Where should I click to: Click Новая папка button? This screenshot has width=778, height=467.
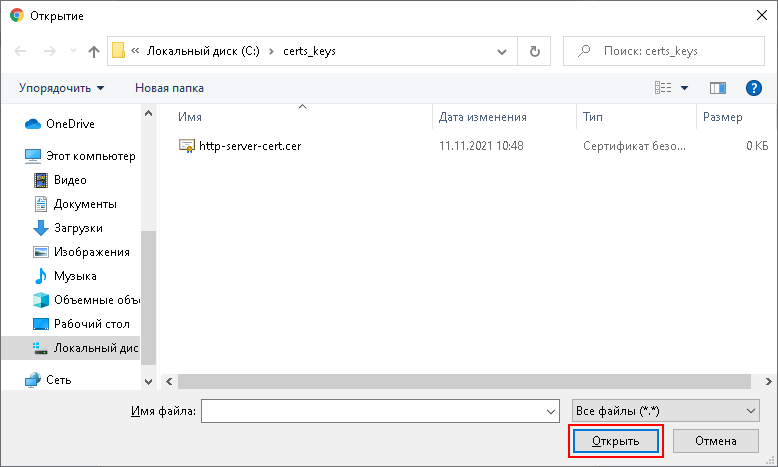[169, 88]
